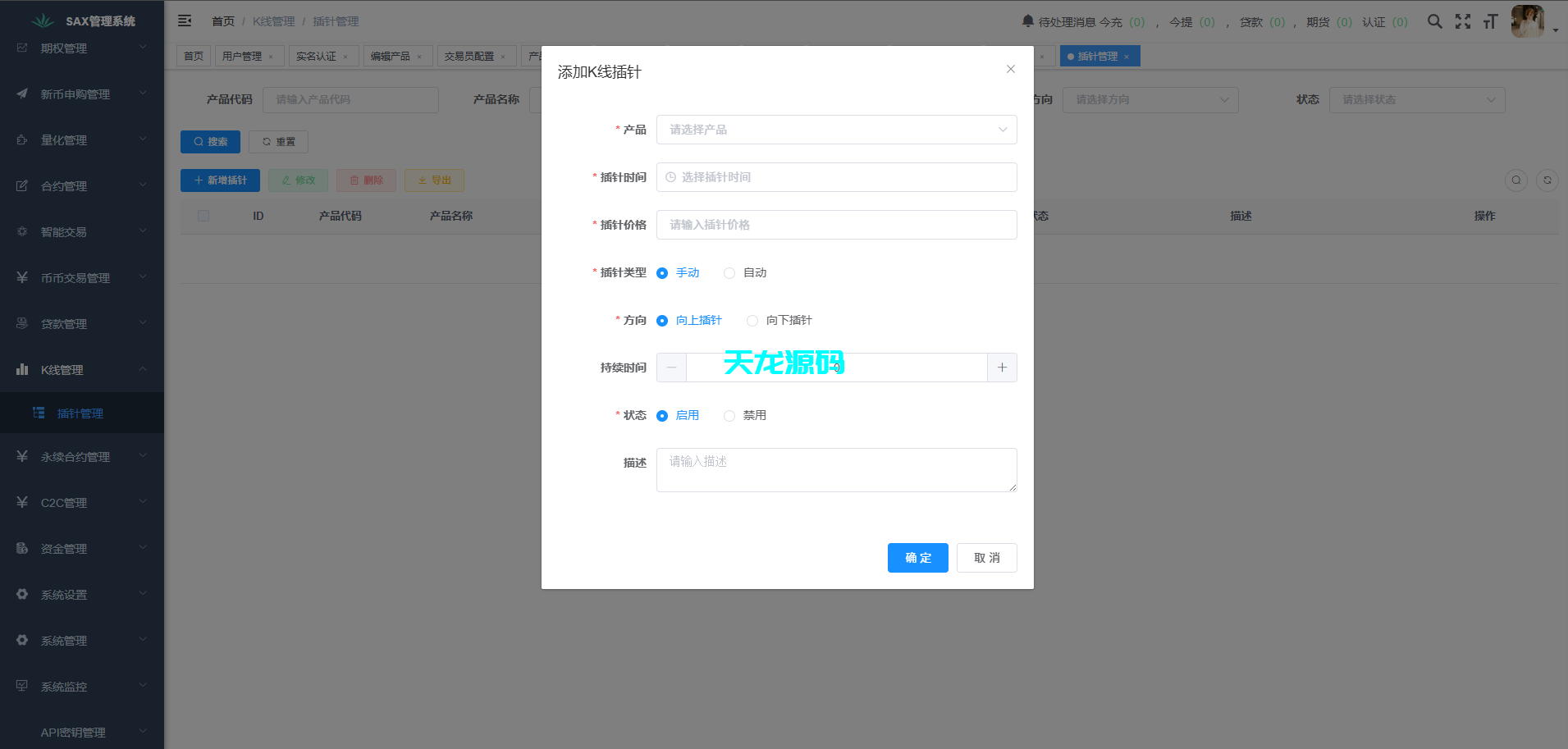Collapse the 插针管理 section under K线管理
Screen dimensions: 1568x749
pos(81,413)
